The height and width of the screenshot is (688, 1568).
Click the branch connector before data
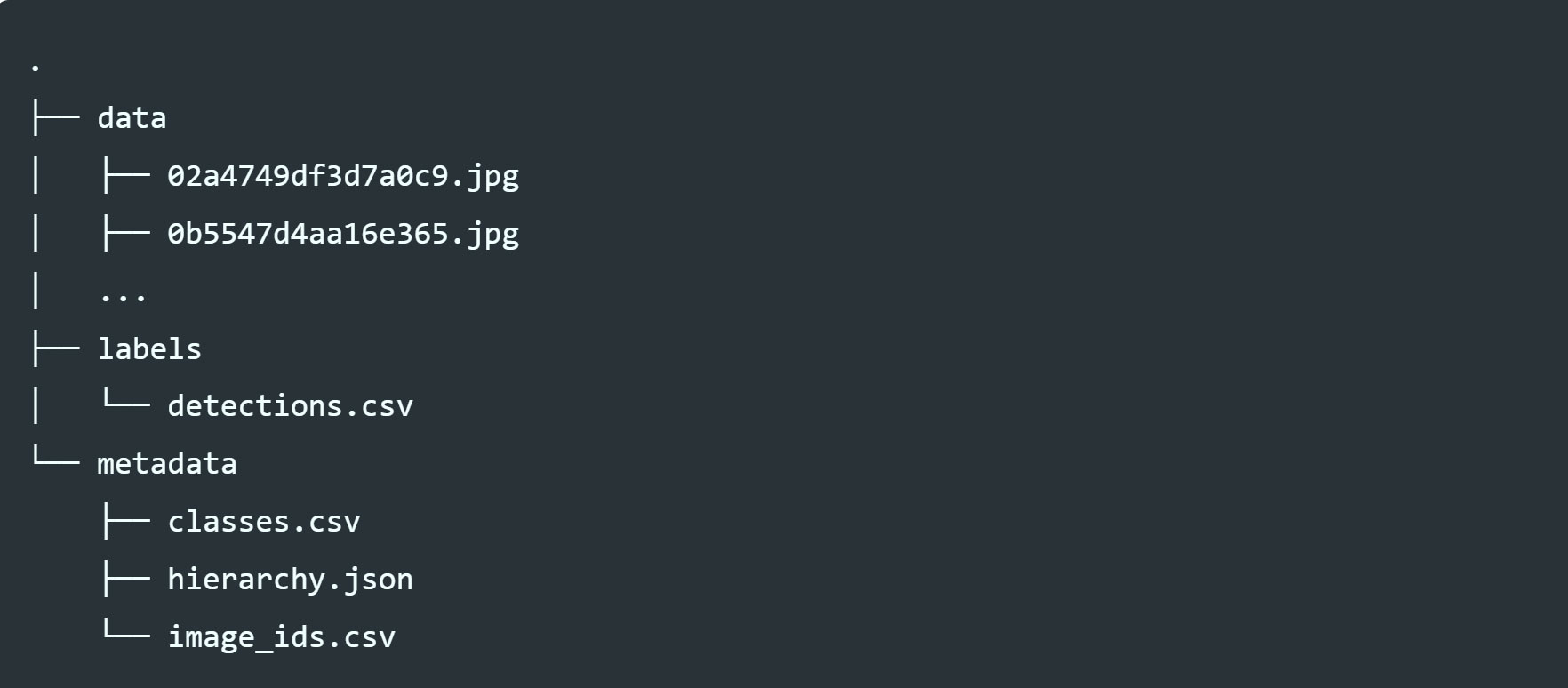55,118
